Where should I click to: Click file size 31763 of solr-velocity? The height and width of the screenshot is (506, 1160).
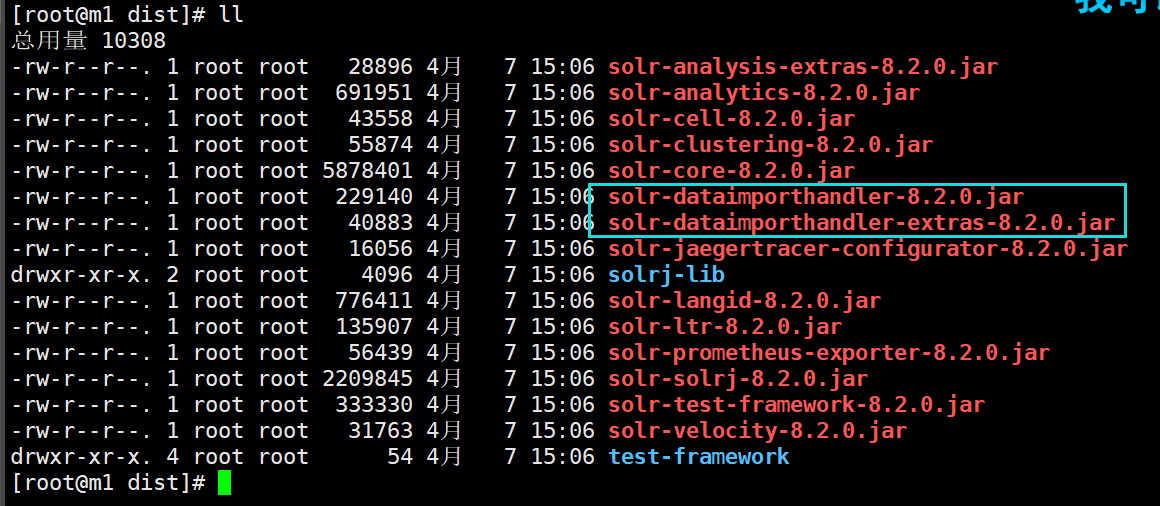point(380,431)
